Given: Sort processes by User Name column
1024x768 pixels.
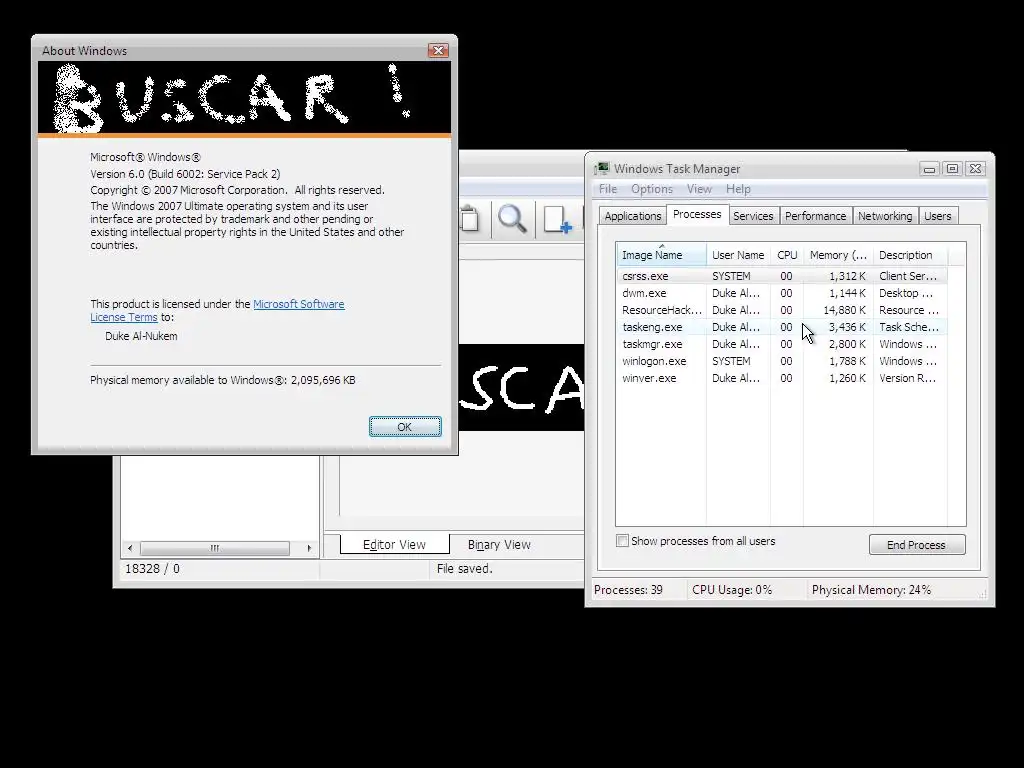Looking at the screenshot, I should point(738,255).
